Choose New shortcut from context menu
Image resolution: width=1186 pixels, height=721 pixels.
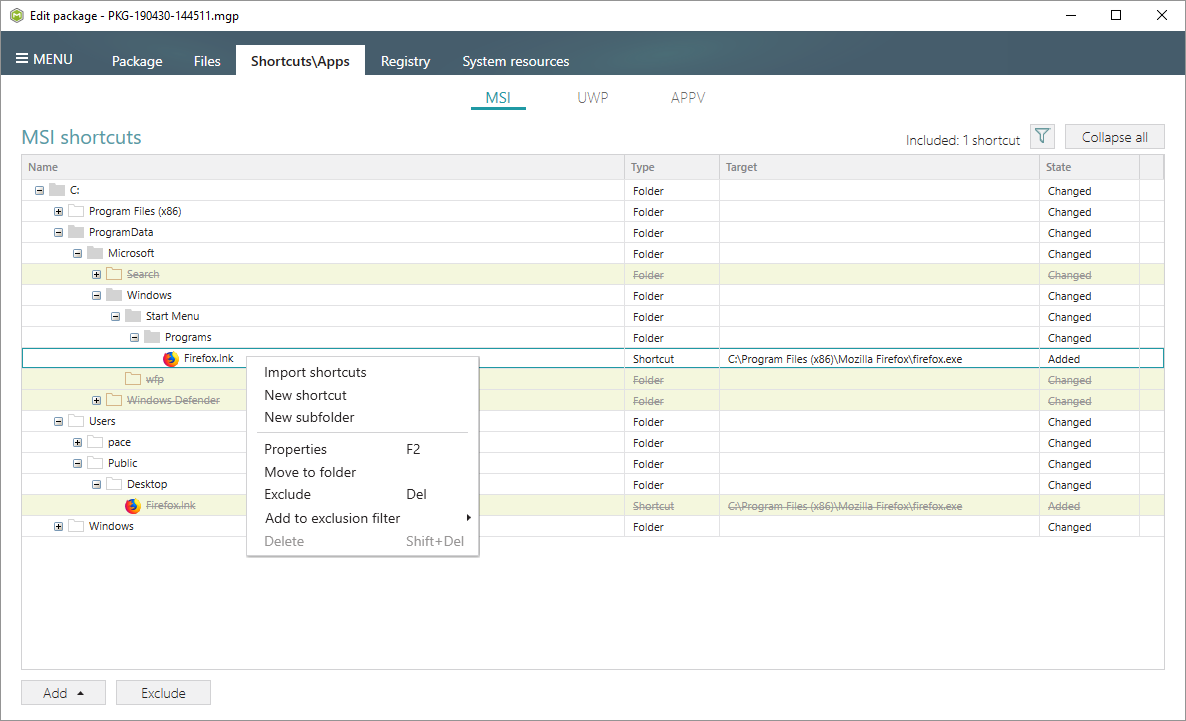pyautogui.click(x=363, y=395)
